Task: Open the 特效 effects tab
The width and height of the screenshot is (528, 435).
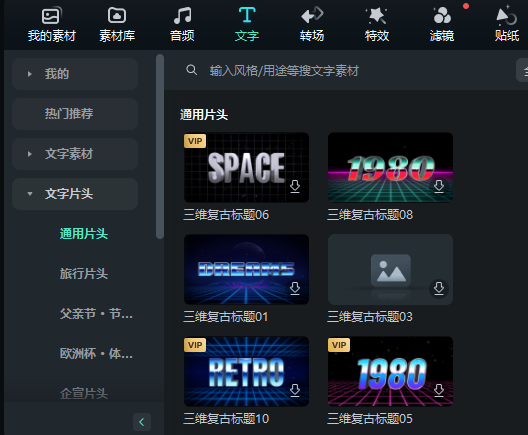Action: pyautogui.click(x=377, y=25)
